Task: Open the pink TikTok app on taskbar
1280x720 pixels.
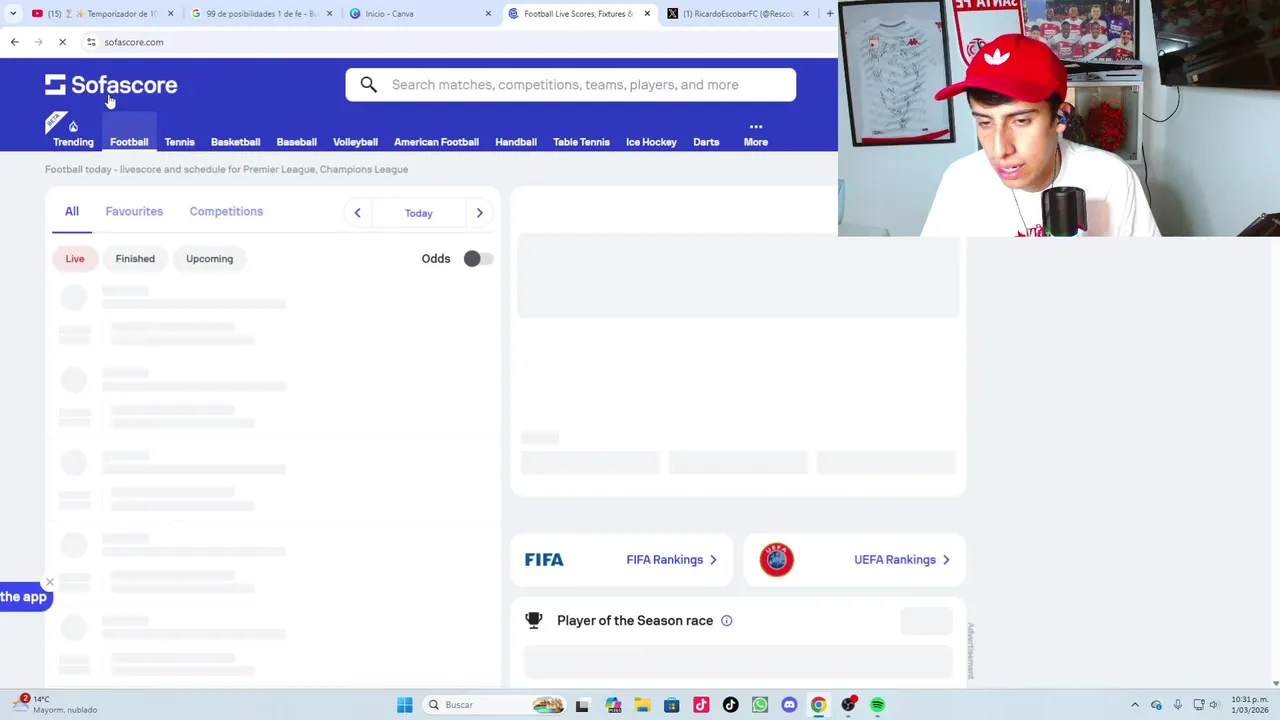Action: (x=701, y=705)
